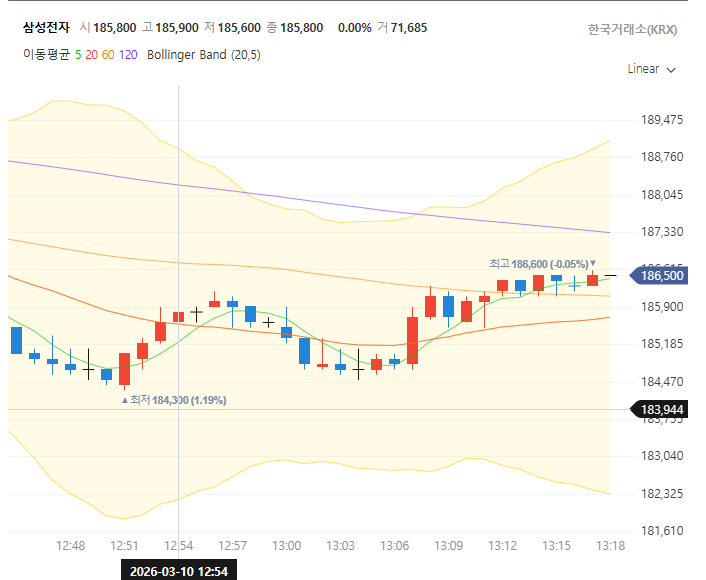Click the 13:18 time axis label

click(611, 546)
